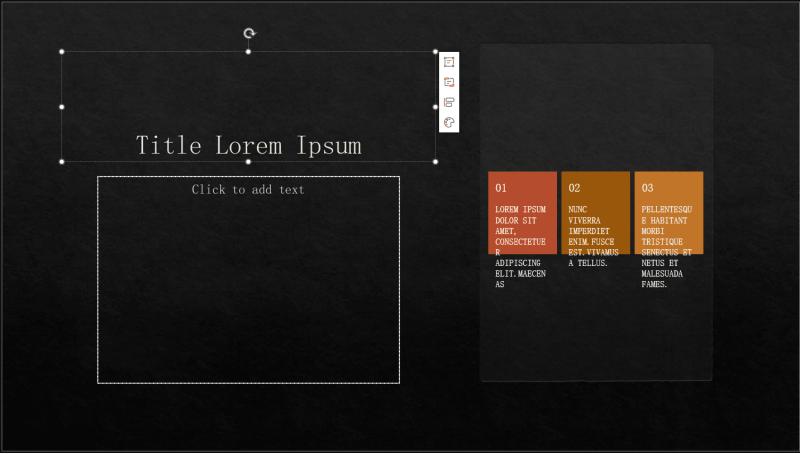Click the top-center handle below the rotate icon
This screenshot has height=454, width=800.
[x=248, y=52]
